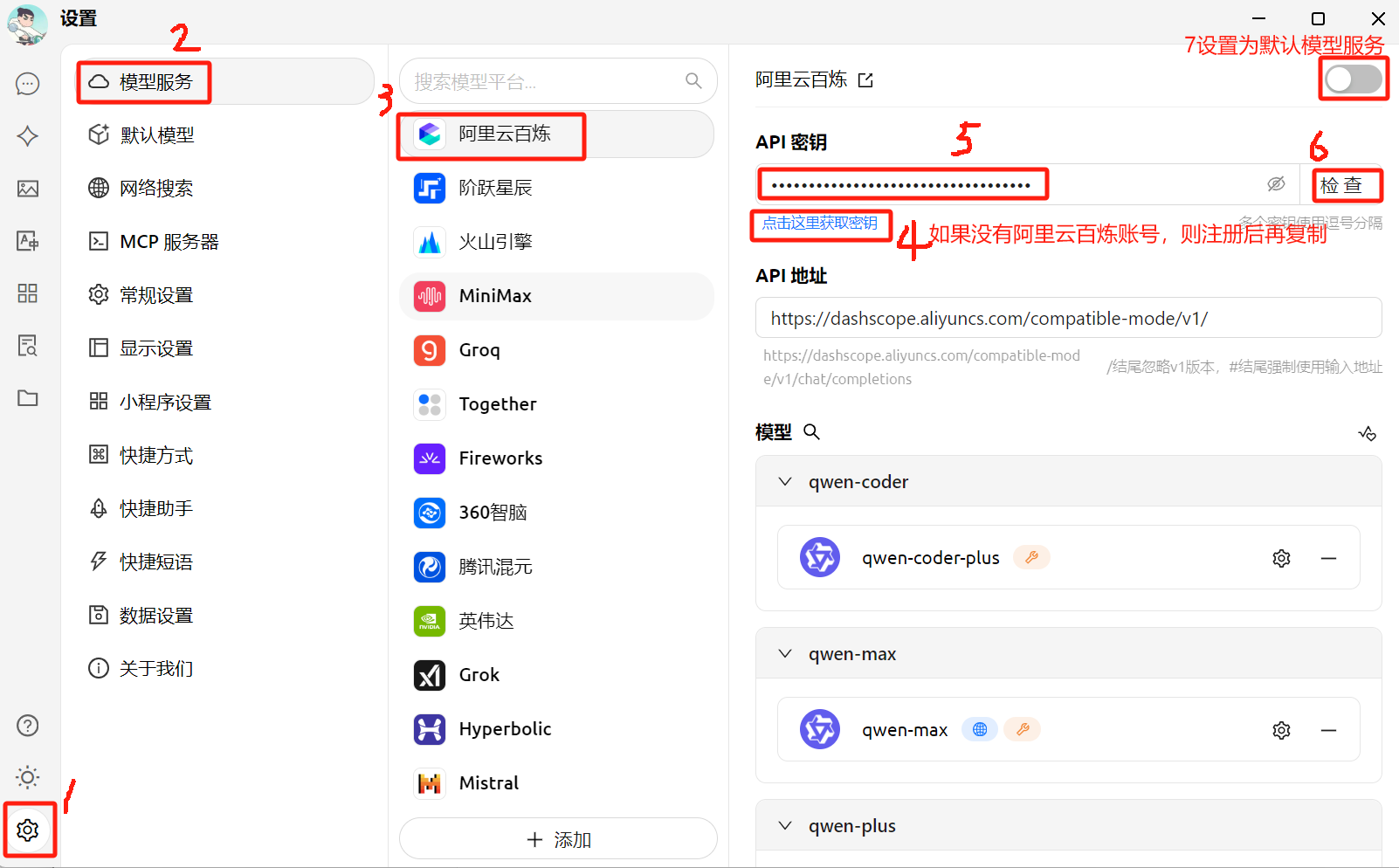Click the 检查 button to verify key

(x=1341, y=185)
